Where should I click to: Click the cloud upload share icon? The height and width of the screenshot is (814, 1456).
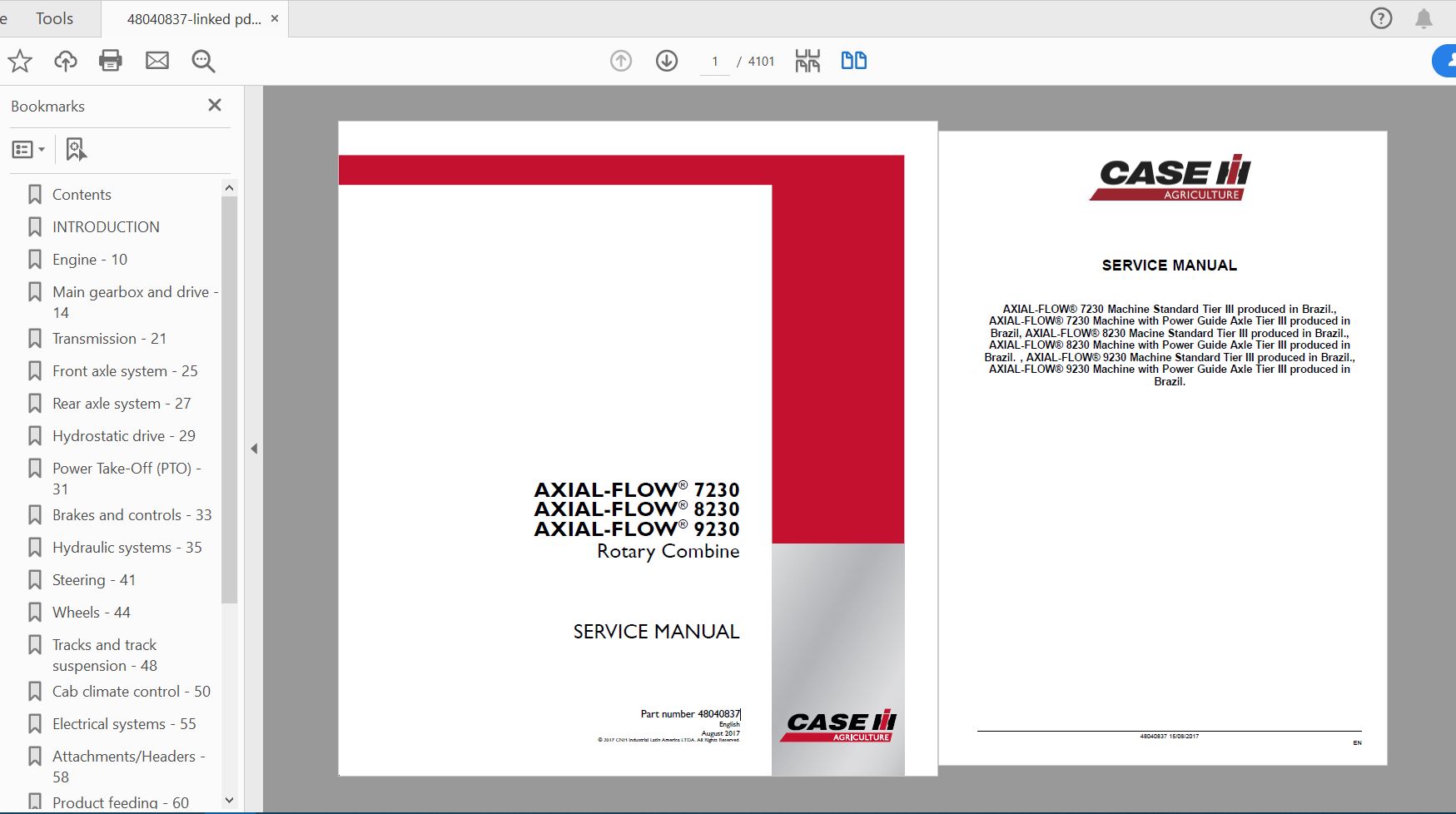click(65, 61)
